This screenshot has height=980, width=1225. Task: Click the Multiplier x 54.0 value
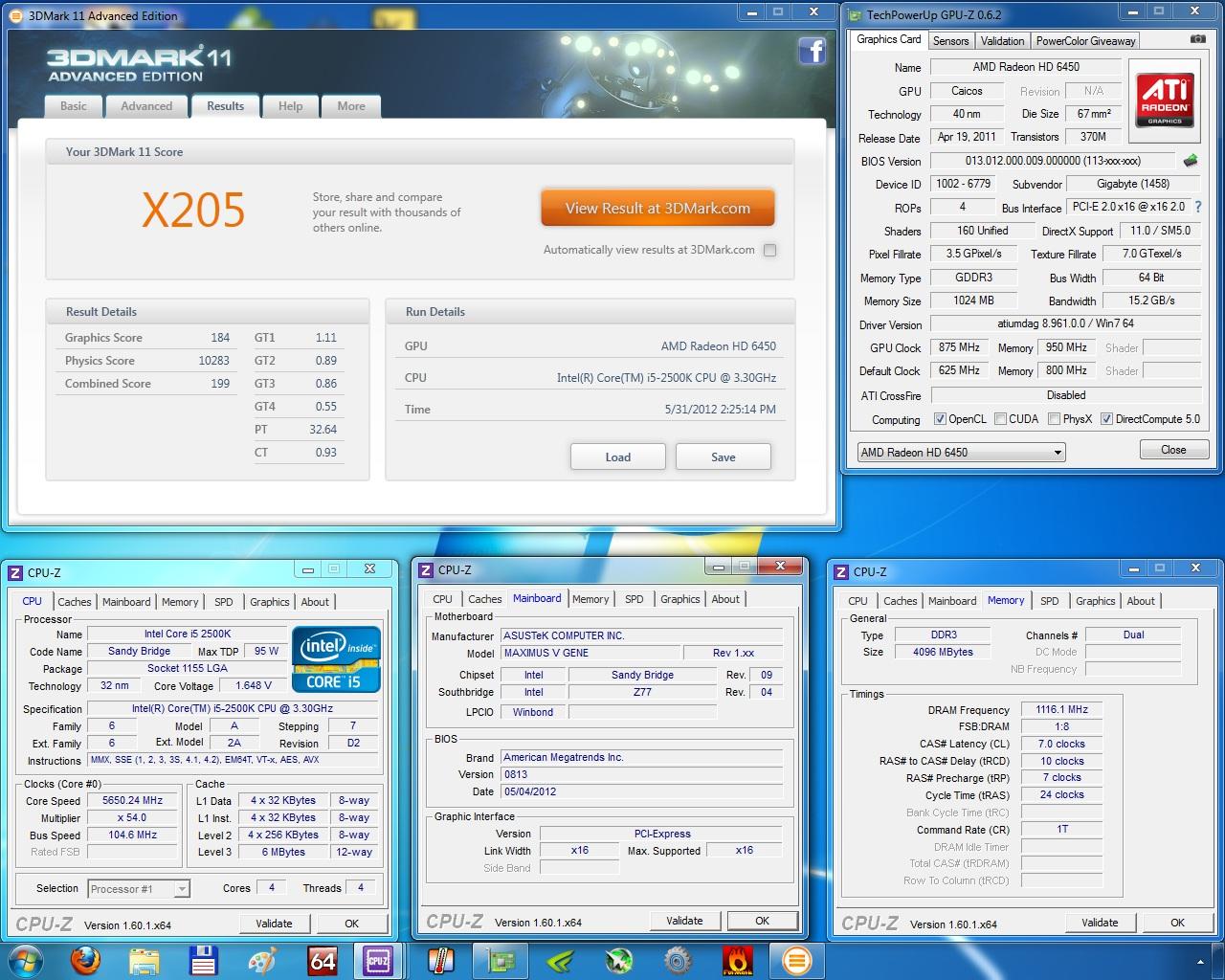point(133,818)
